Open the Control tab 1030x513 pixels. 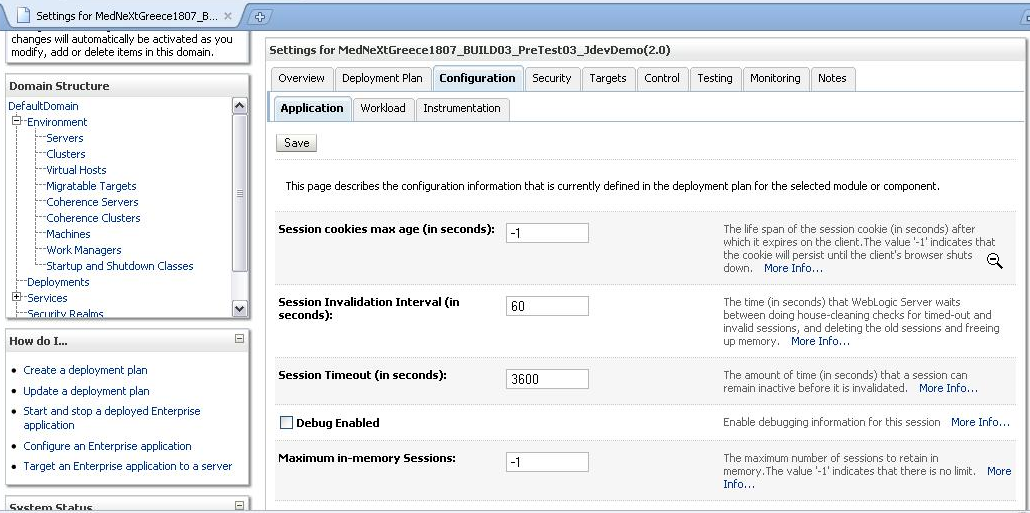click(x=662, y=78)
